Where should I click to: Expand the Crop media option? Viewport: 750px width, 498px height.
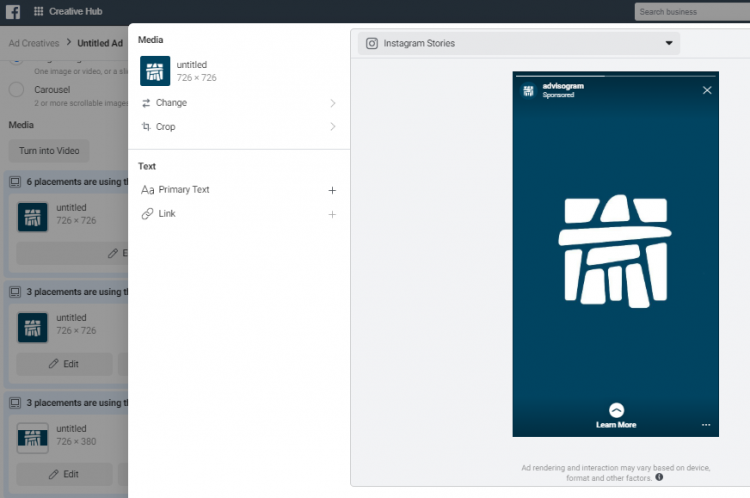coord(238,127)
